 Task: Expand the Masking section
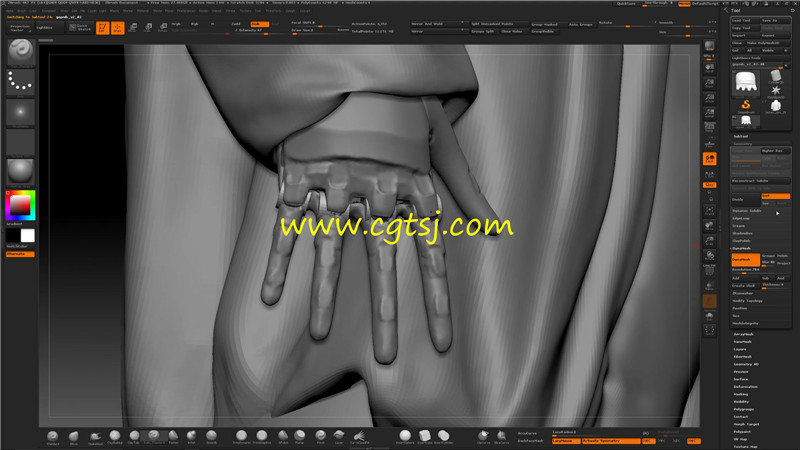741,394
